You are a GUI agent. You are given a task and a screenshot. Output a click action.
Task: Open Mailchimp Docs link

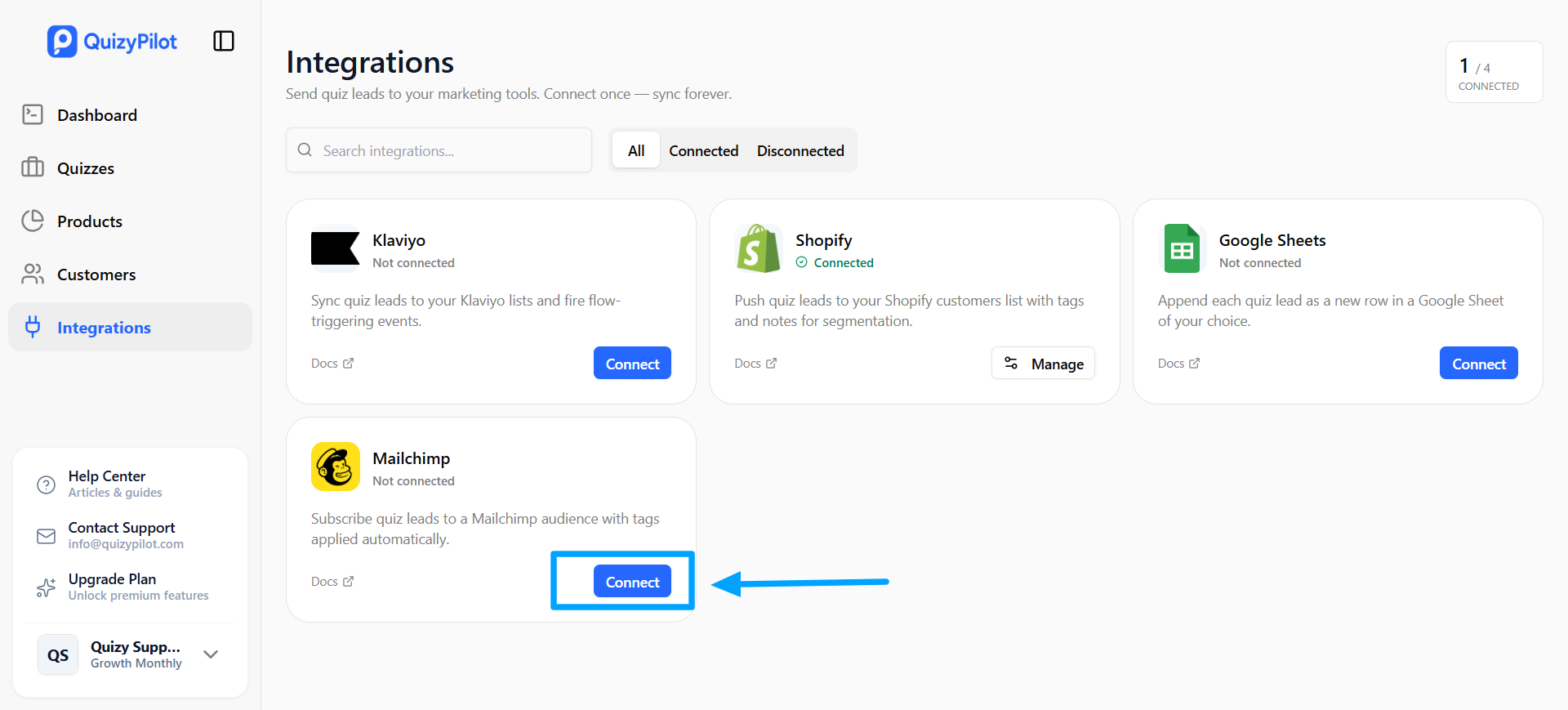pos(332,581)
